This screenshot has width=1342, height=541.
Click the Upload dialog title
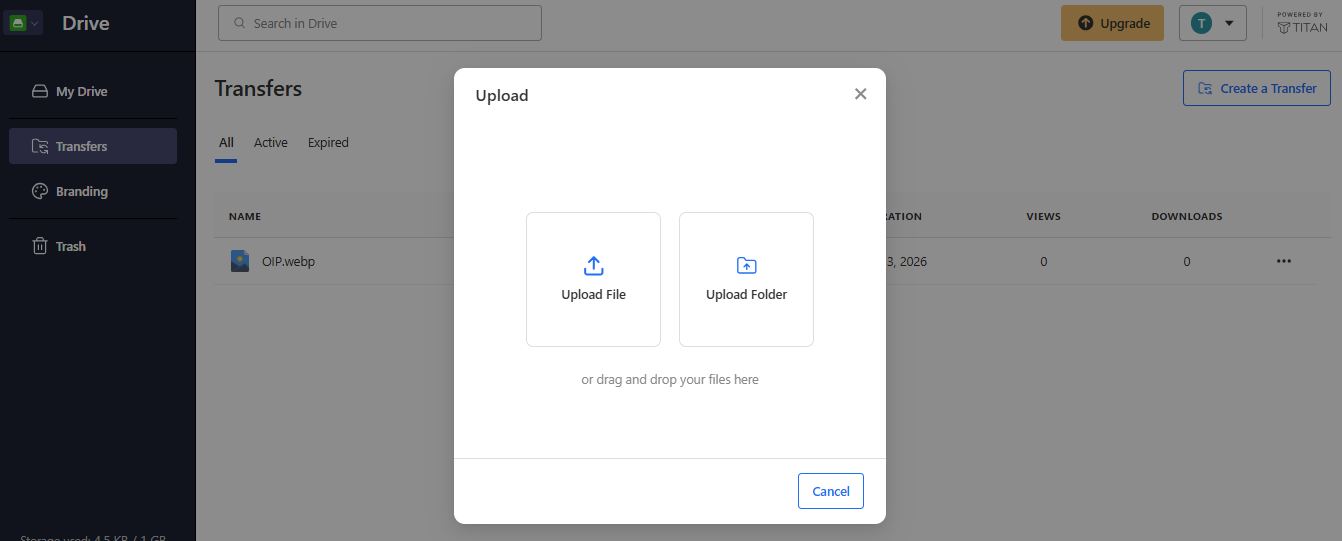pyautogui.click(x=502, y=96)
